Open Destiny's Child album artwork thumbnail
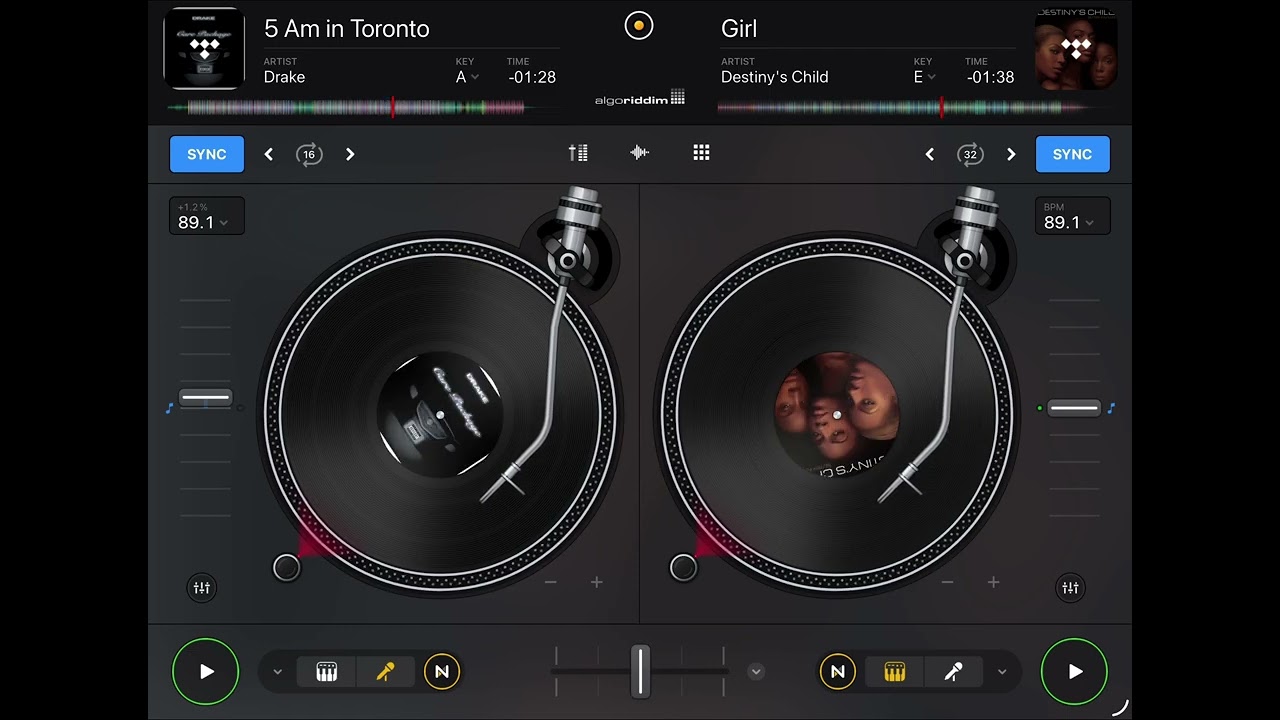Viewport: 1280px width, 720px height. click(x=1076, y=48)
